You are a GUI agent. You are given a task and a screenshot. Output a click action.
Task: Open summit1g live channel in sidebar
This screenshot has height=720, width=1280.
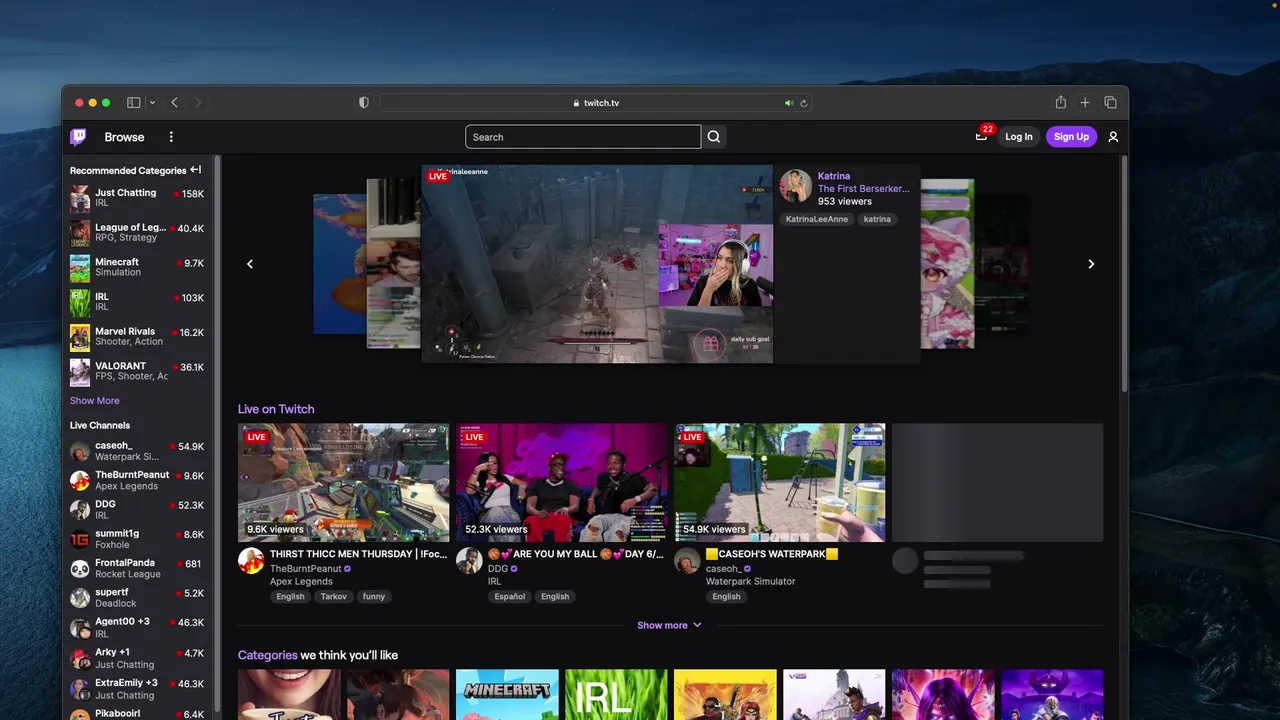click(x=137, y=539)
